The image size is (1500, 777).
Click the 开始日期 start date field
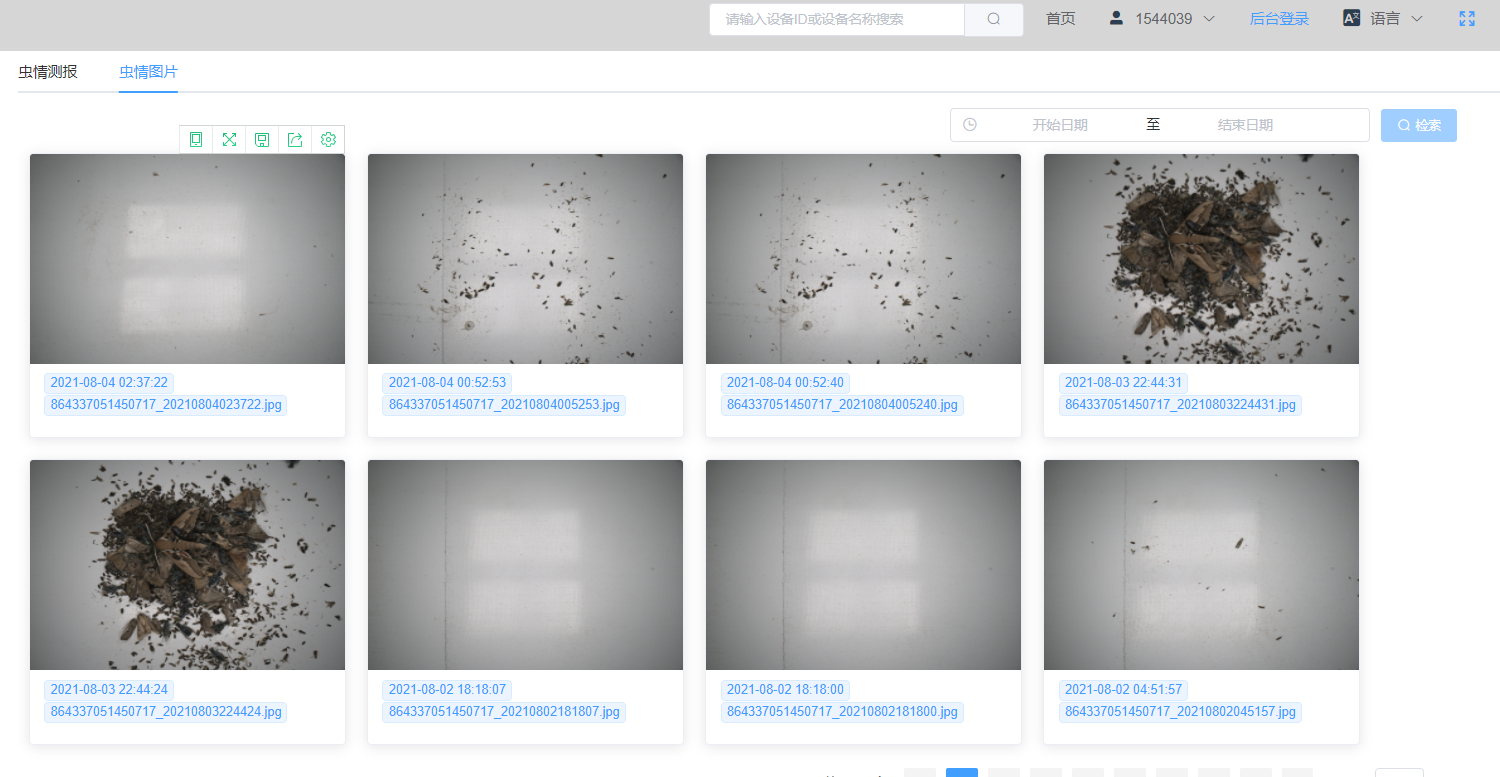point(1059,125)
